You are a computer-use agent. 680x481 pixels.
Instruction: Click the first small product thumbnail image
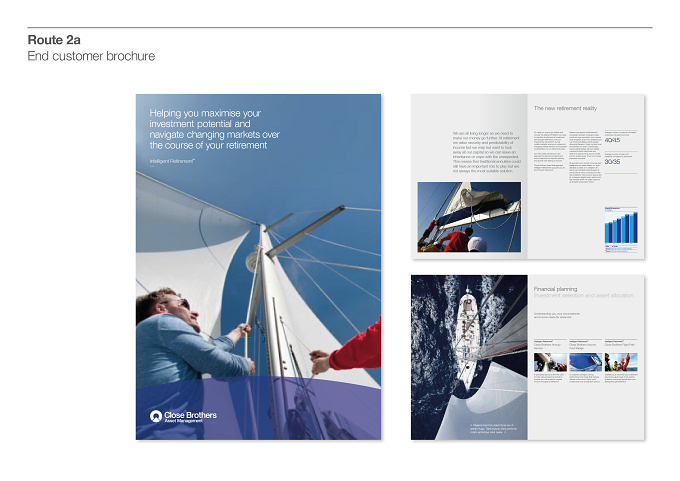point(550,362)
